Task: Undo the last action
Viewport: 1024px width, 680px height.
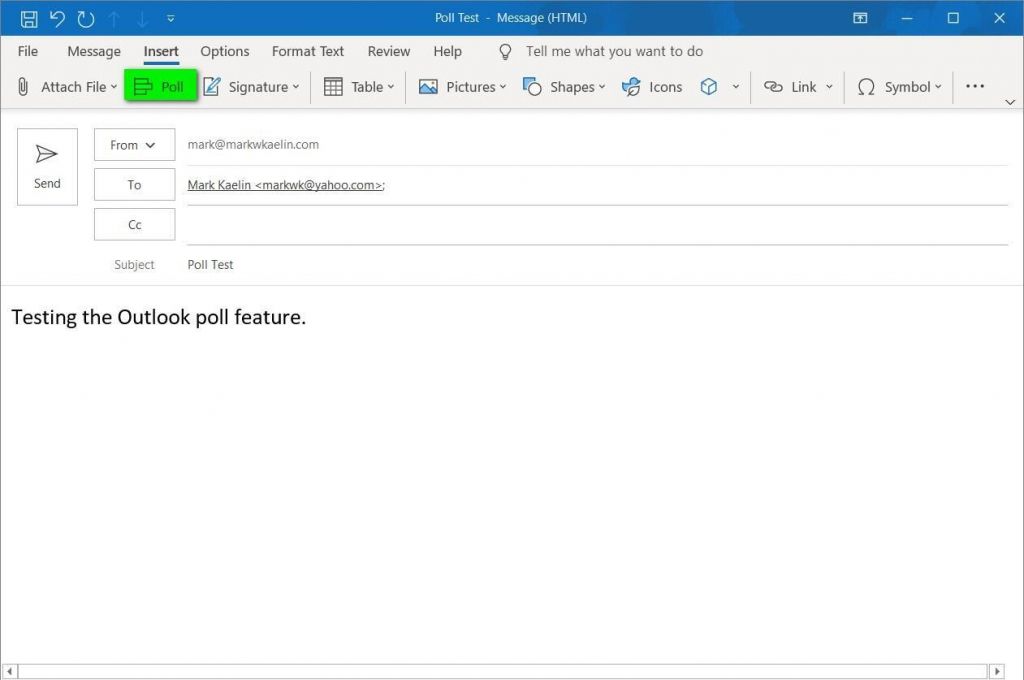Action: click(x=55, y=17)
